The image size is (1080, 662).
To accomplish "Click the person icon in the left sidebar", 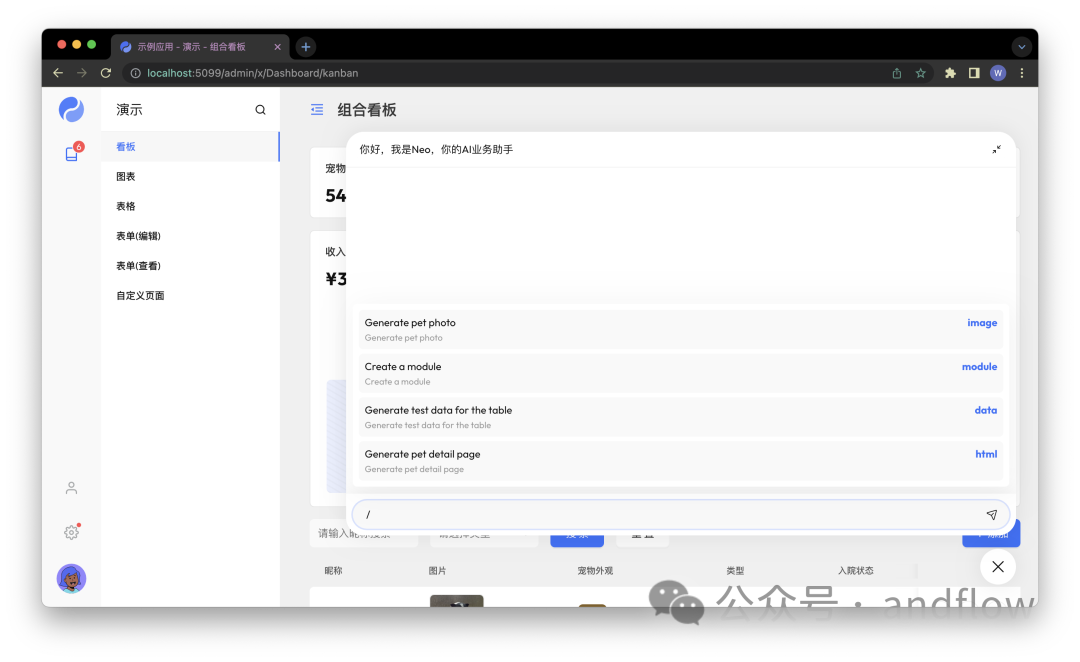I will [71, 488].
